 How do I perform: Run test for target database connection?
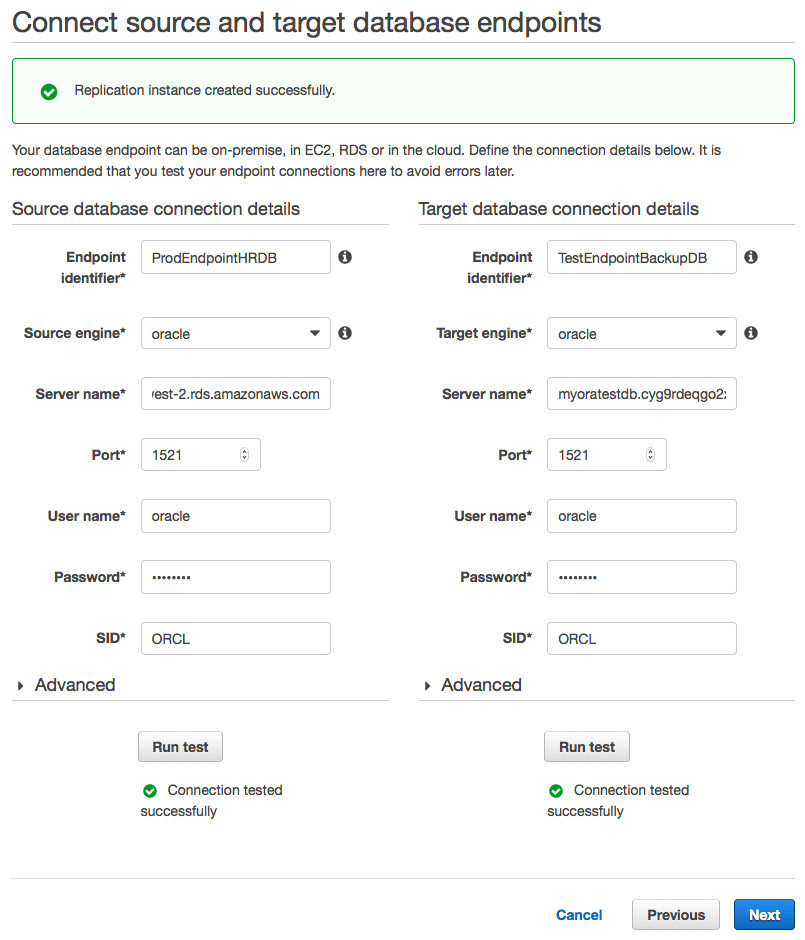587,747
